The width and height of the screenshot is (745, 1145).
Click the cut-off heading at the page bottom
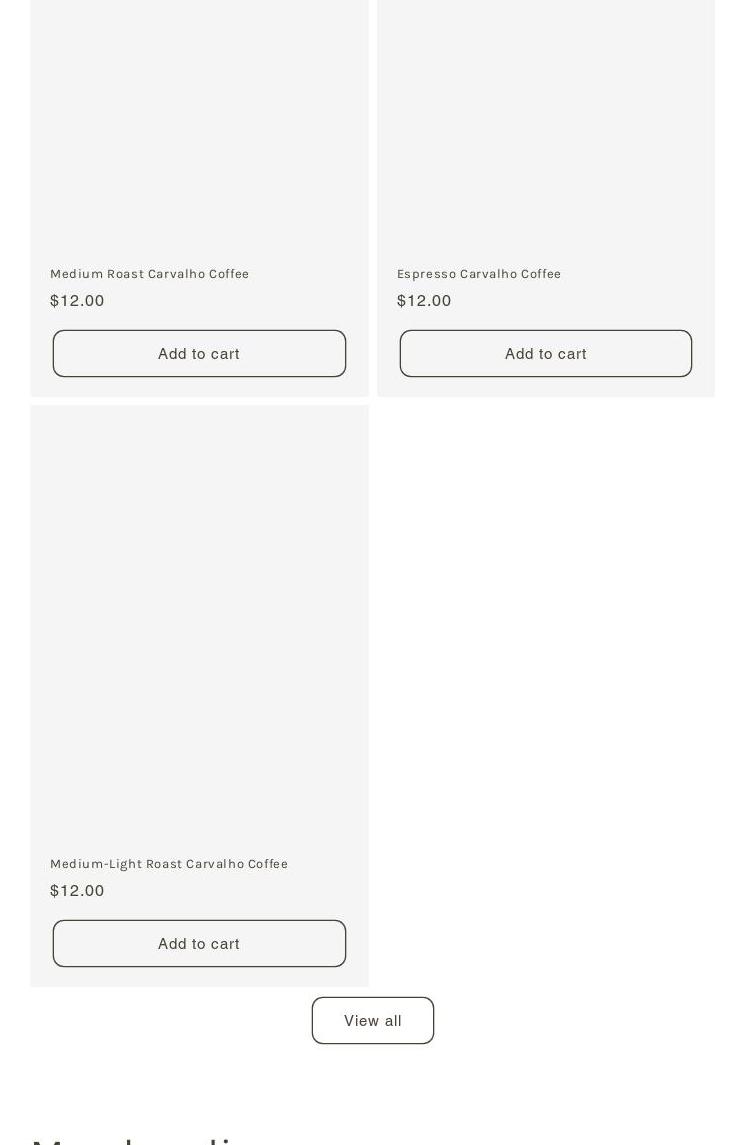click(140, 1138)
